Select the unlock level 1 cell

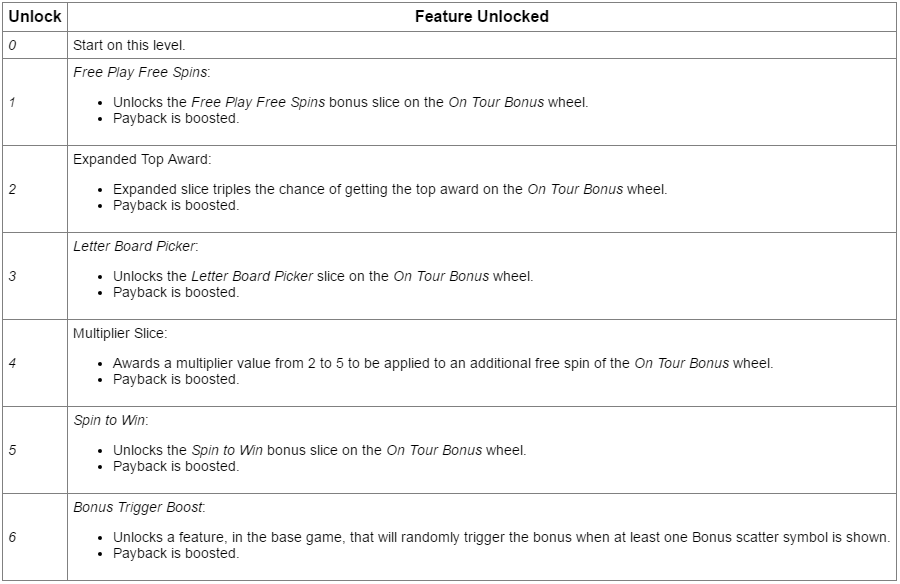(34, 102)
